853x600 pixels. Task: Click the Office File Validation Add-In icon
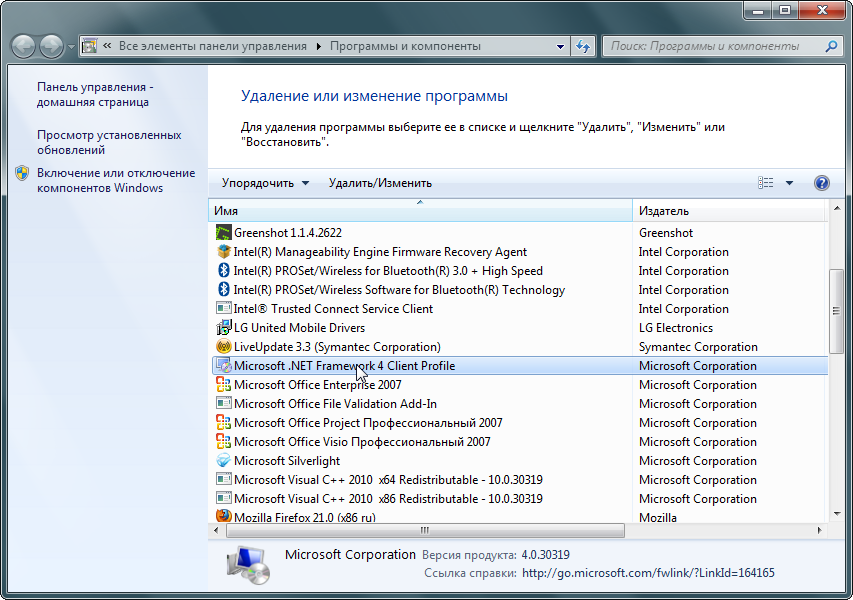(224, 404)
